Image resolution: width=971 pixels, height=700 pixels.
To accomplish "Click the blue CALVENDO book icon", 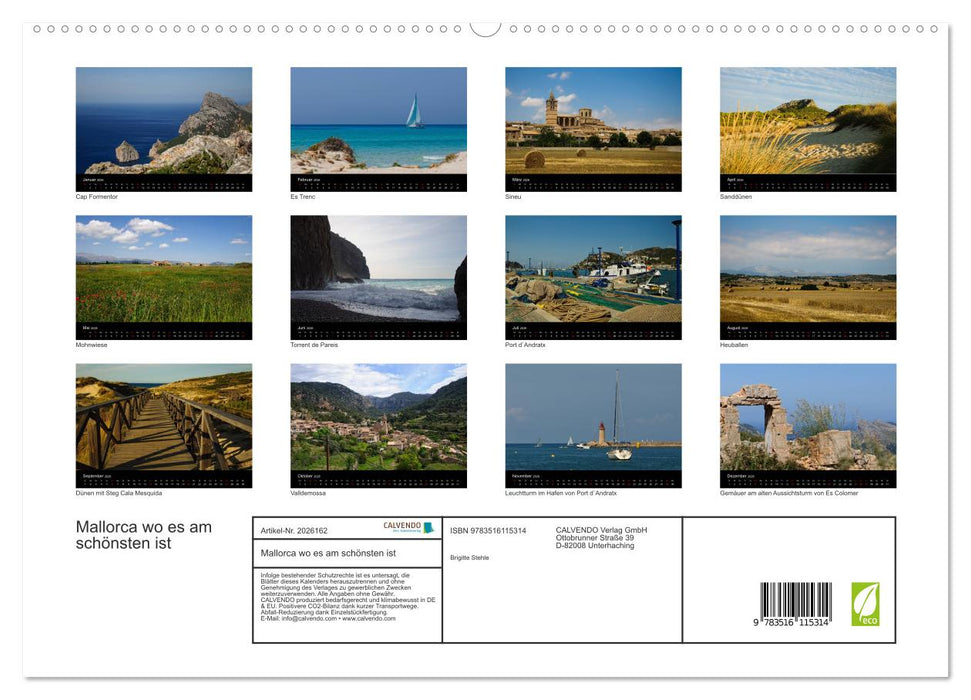I will [x=429, y=528].
